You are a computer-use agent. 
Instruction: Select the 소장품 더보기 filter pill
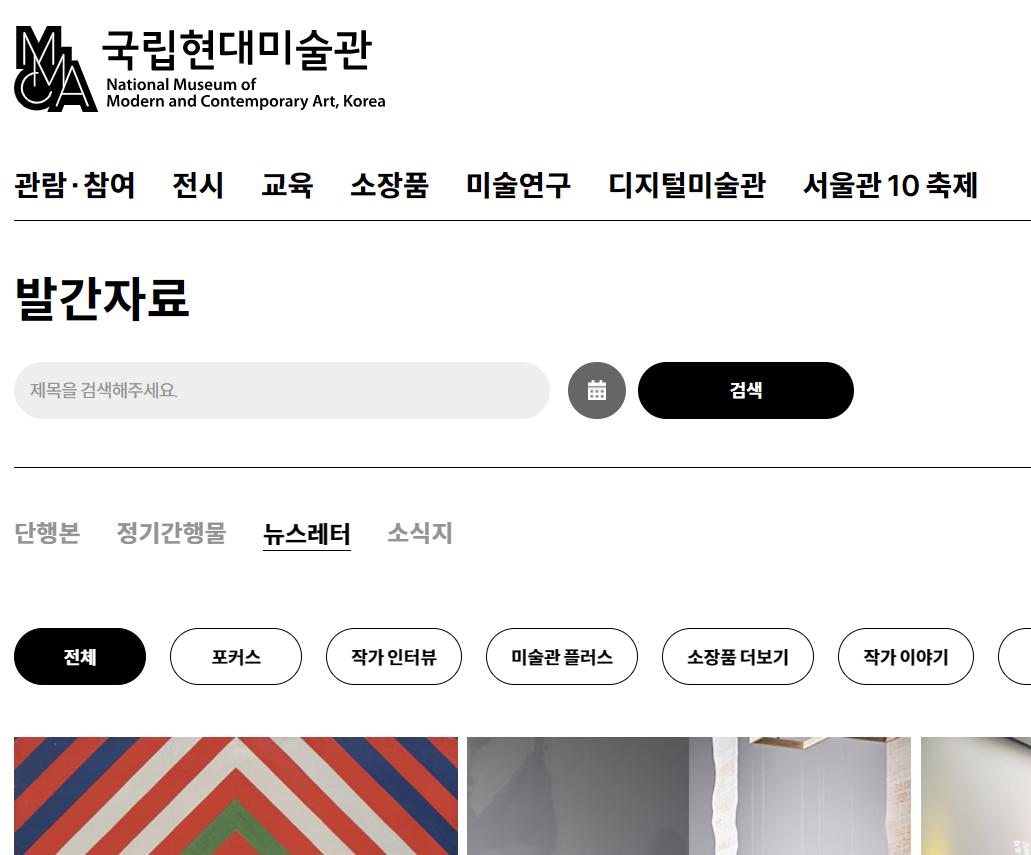click(x=738, y=656)
